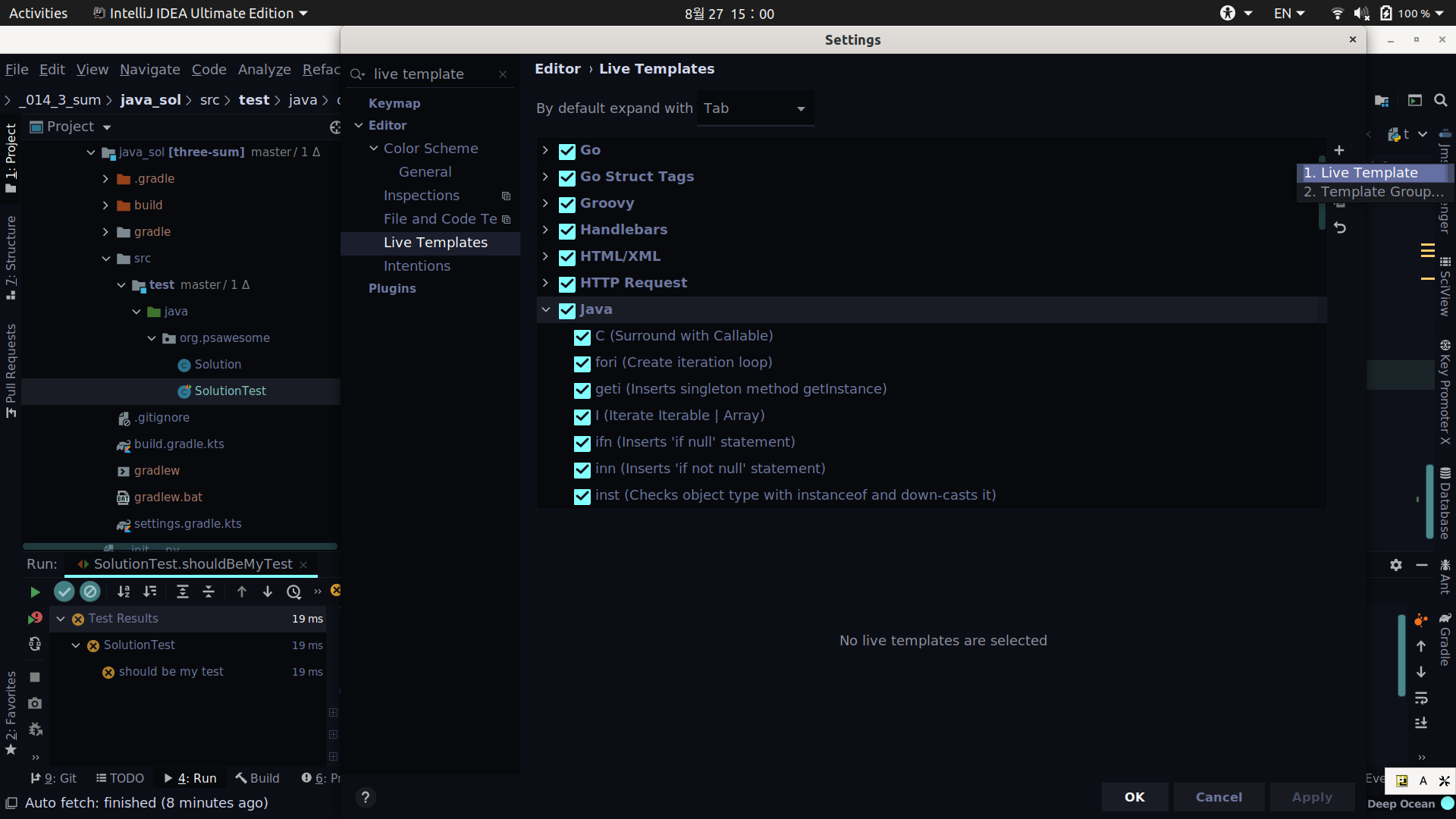This screenshot has height=819, width=1456.
Task: Open the expand-with Tab dropdown
Action: pos(755,108)
